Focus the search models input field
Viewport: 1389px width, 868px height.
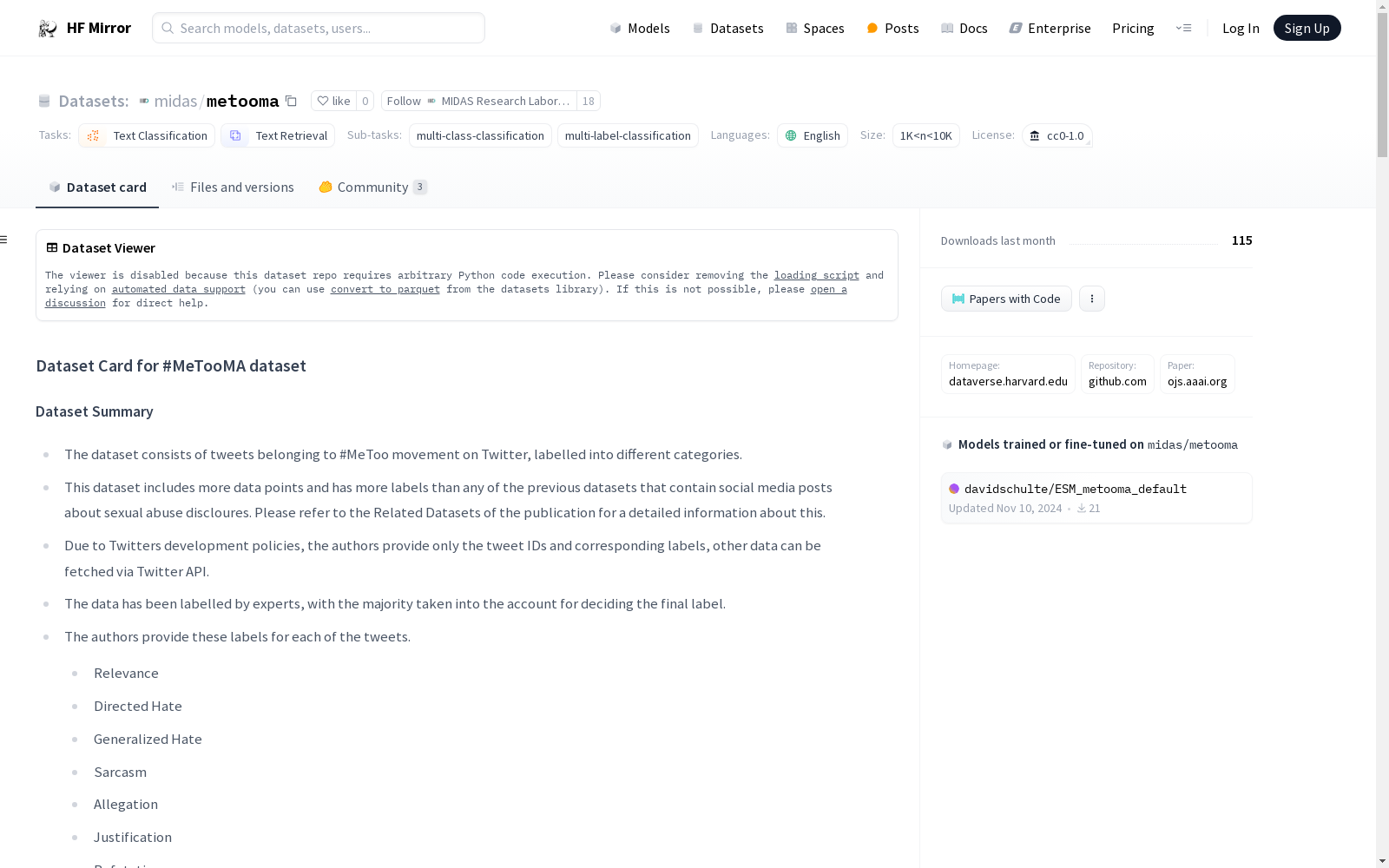click(319, 28)
